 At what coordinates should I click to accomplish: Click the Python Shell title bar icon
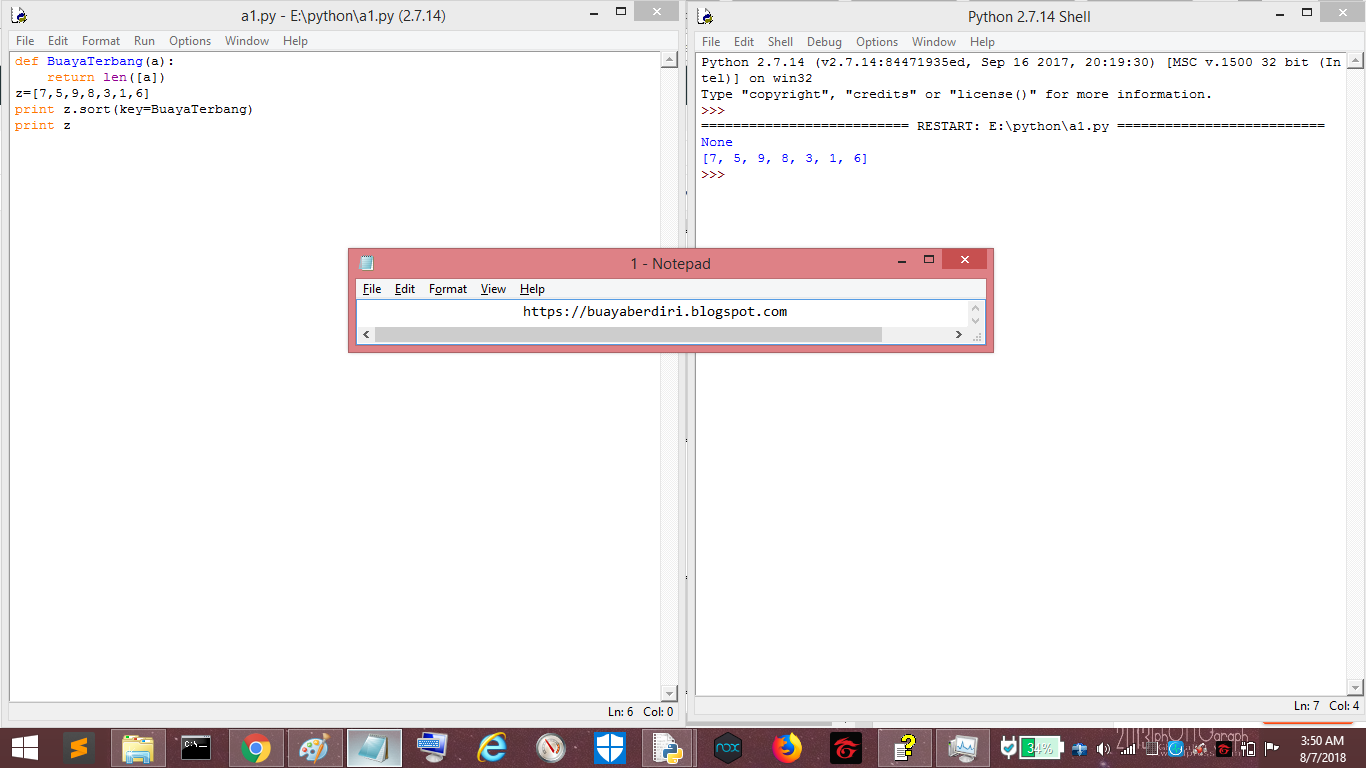(x=706, y=15)
